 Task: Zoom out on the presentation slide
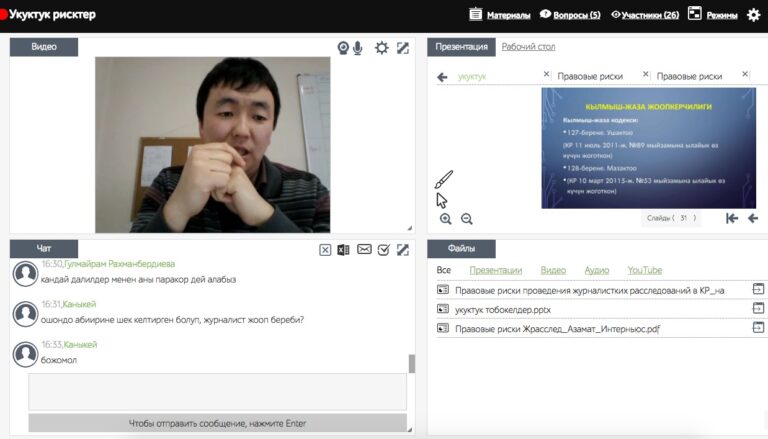pyautogui.click(x=466, y=219)
